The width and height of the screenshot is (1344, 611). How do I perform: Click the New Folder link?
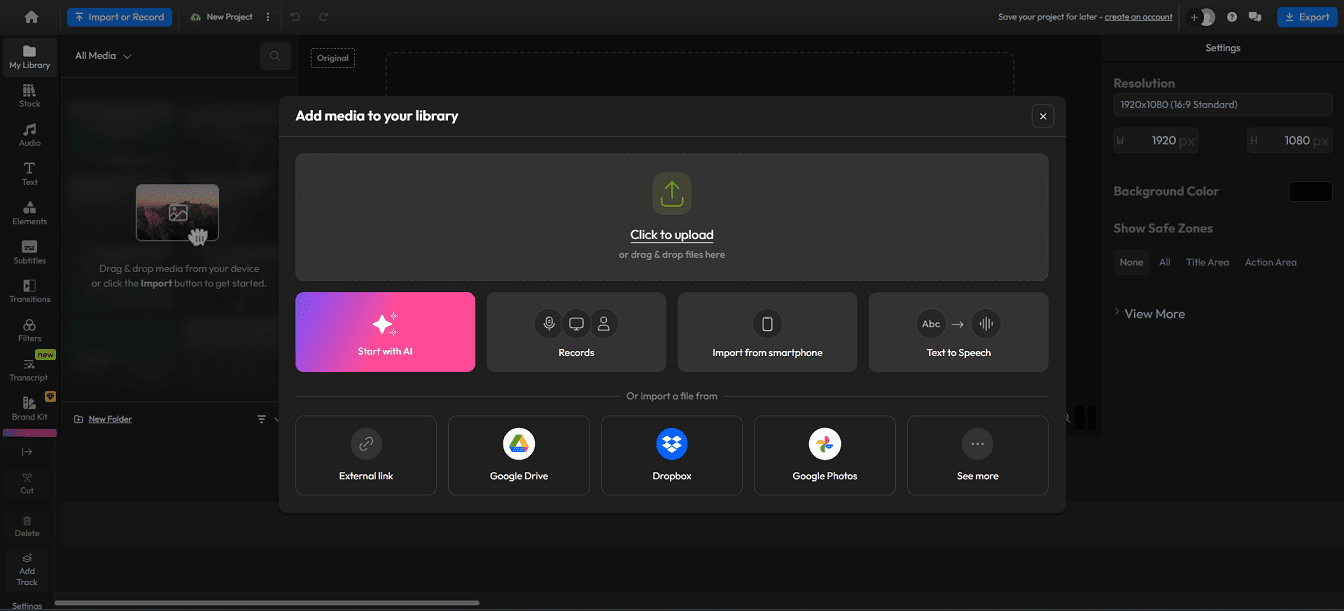(x=110, y=419)
